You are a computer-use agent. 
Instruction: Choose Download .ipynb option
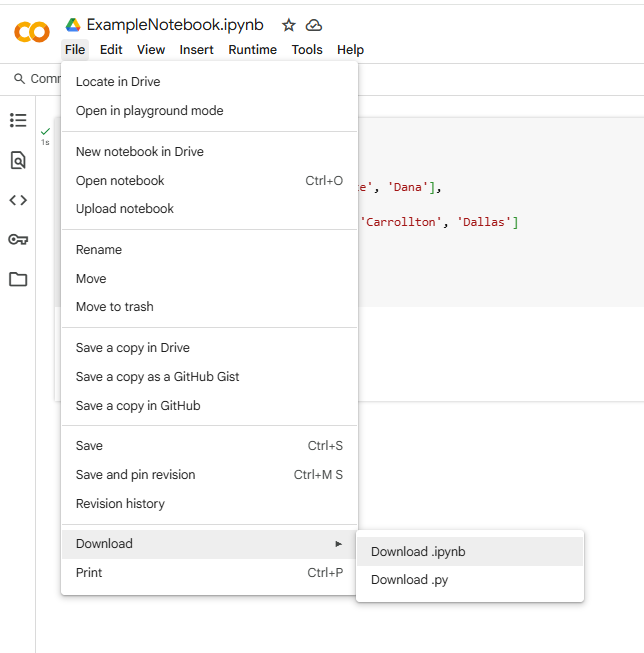pos(418,551)
